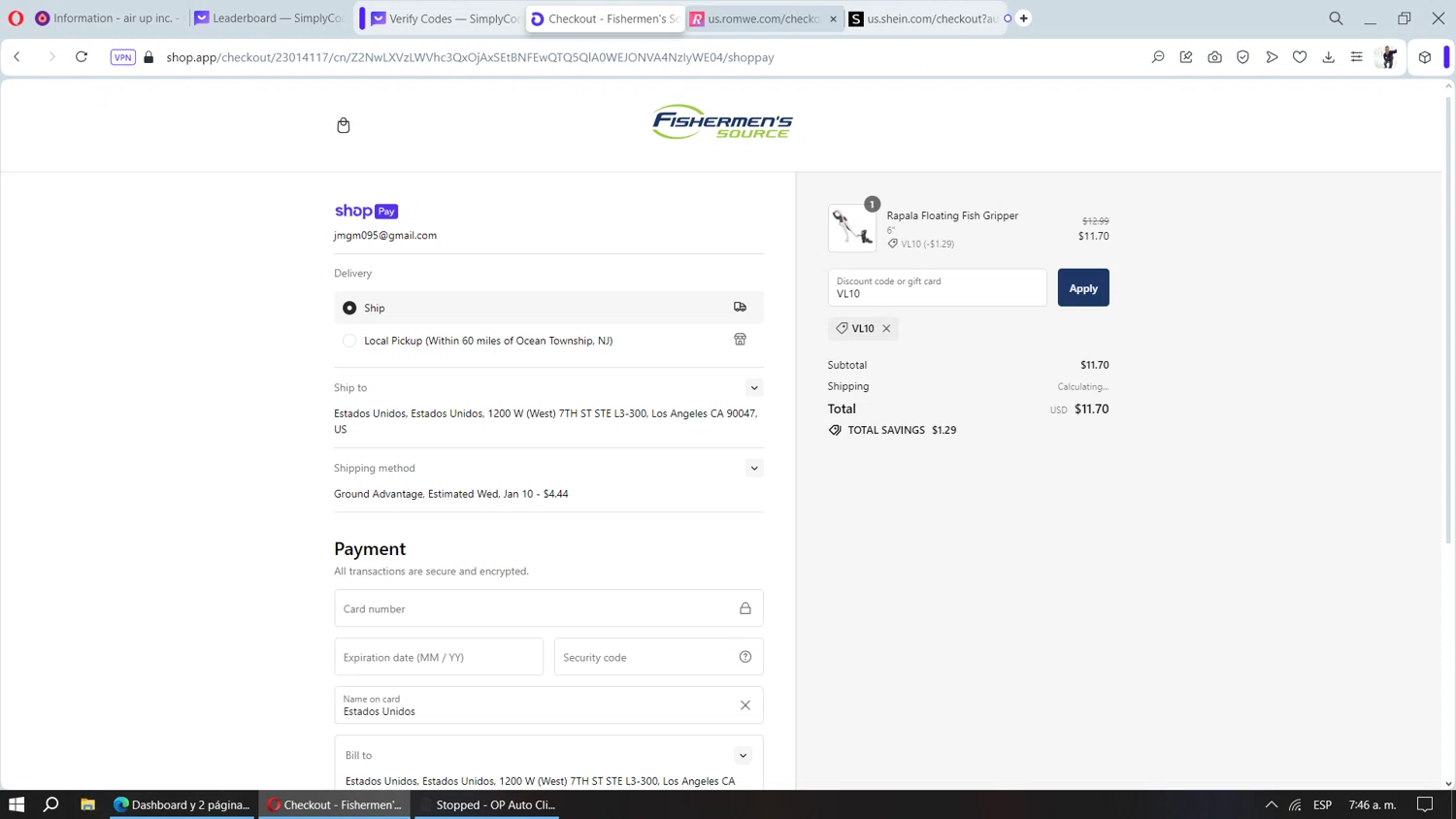The width and height of the screenshot is (1456, 819).
Task: Click the heart bookmark icon
Action: pyautogui.click(x=1300, y=57)
